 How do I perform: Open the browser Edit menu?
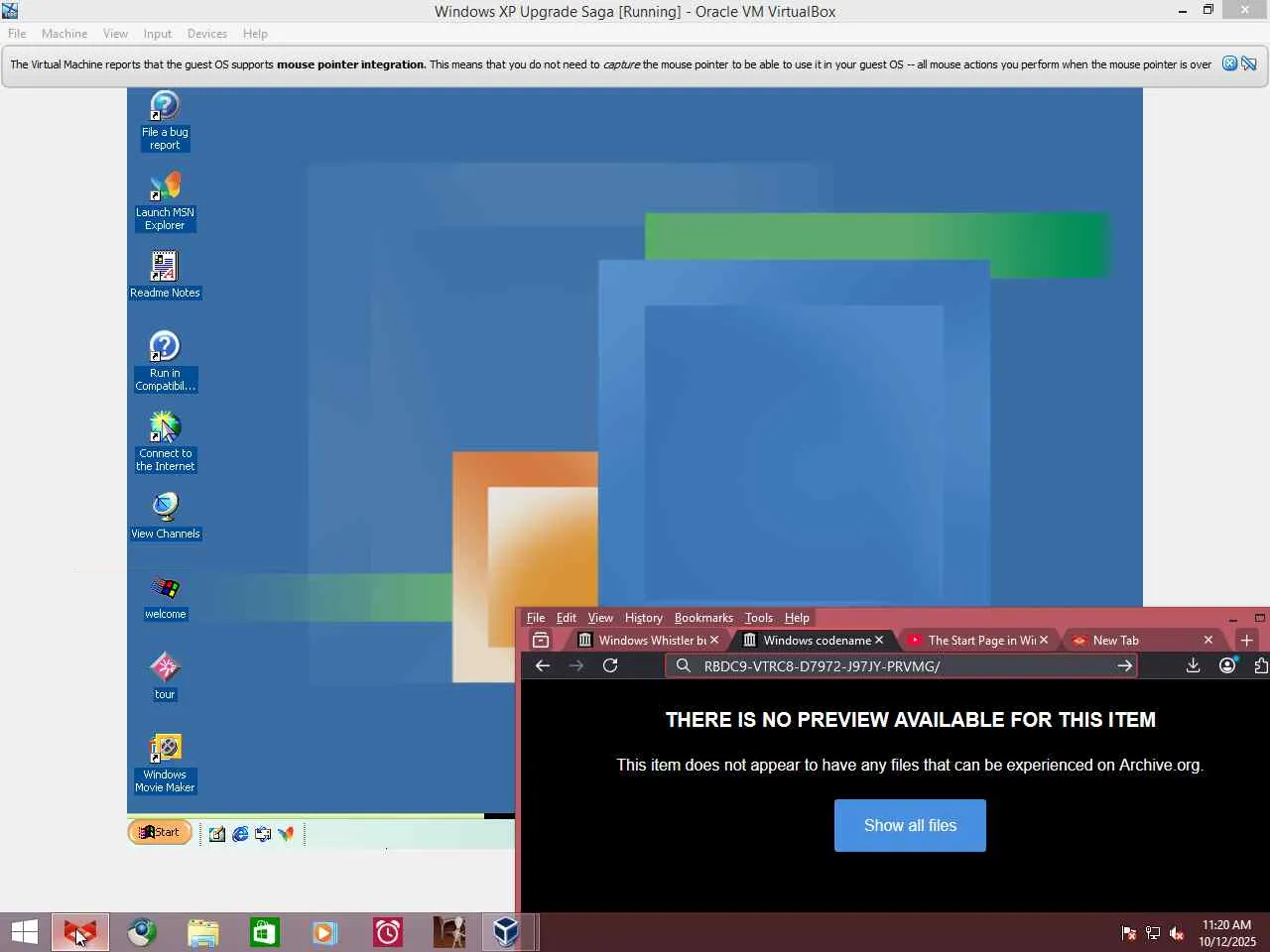[567, 618]
